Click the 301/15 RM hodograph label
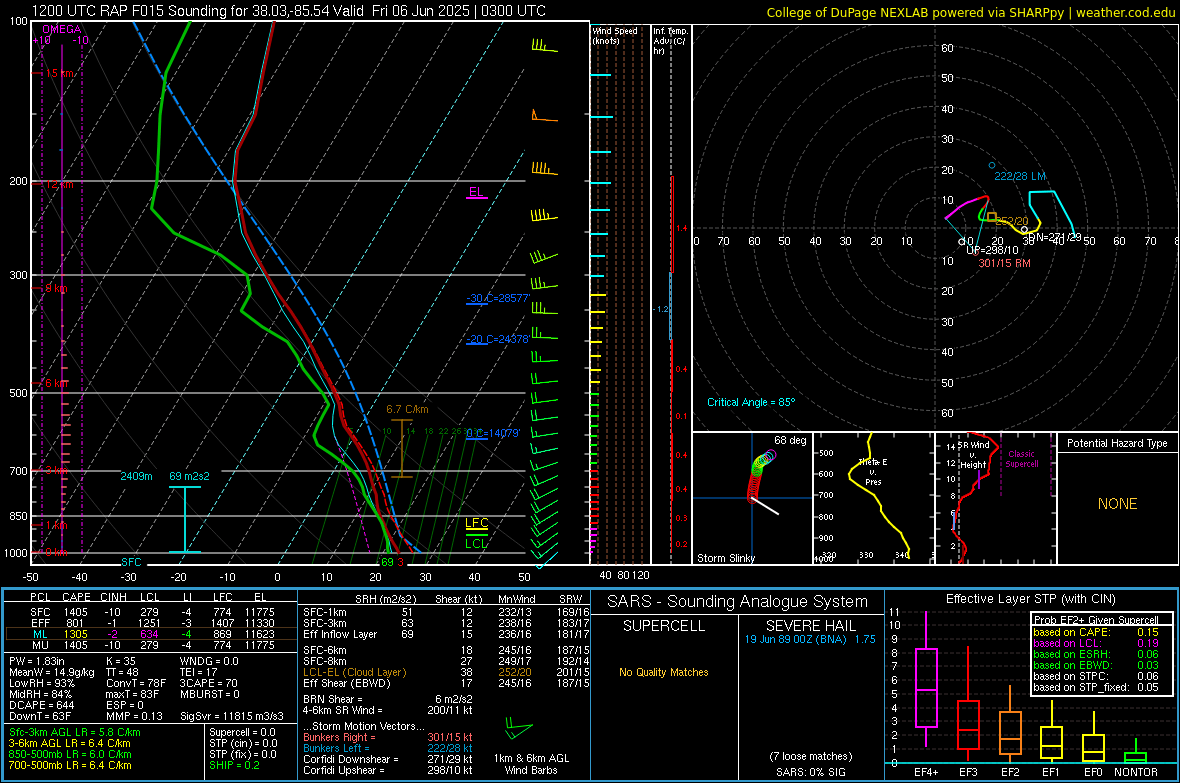The width and height of the screenshot is (1180, 783). (x=1004, y=264)
